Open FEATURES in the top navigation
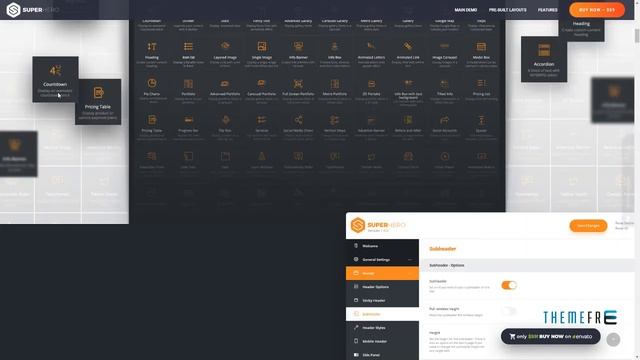This screenshot has width=640, height=360. click(547, 10)
